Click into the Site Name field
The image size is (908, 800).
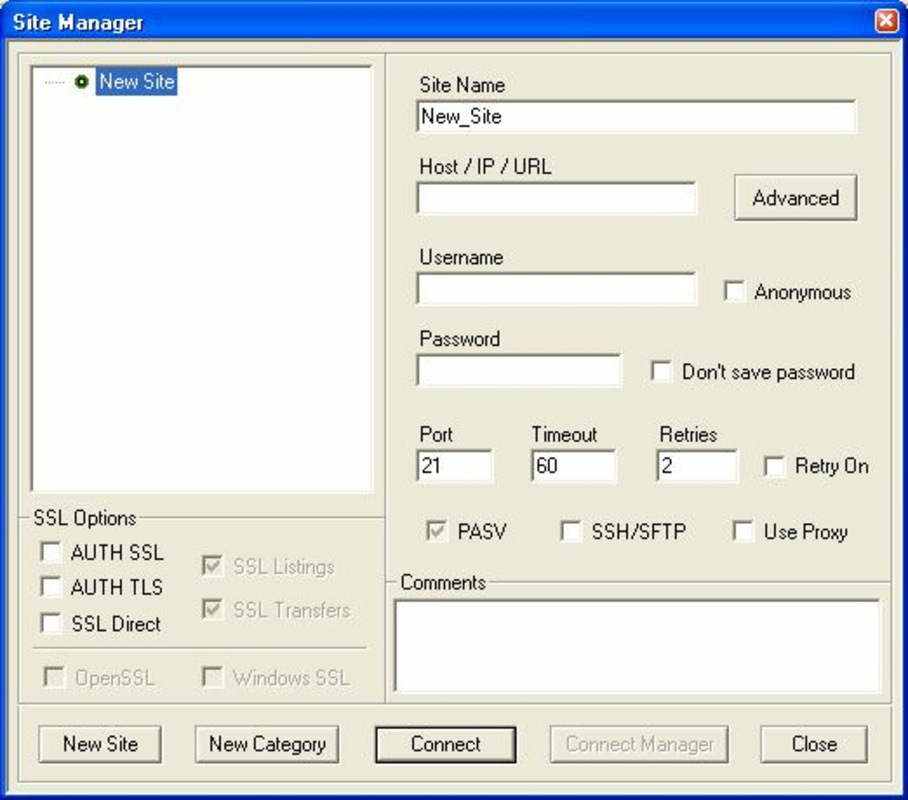coord(636,116)
